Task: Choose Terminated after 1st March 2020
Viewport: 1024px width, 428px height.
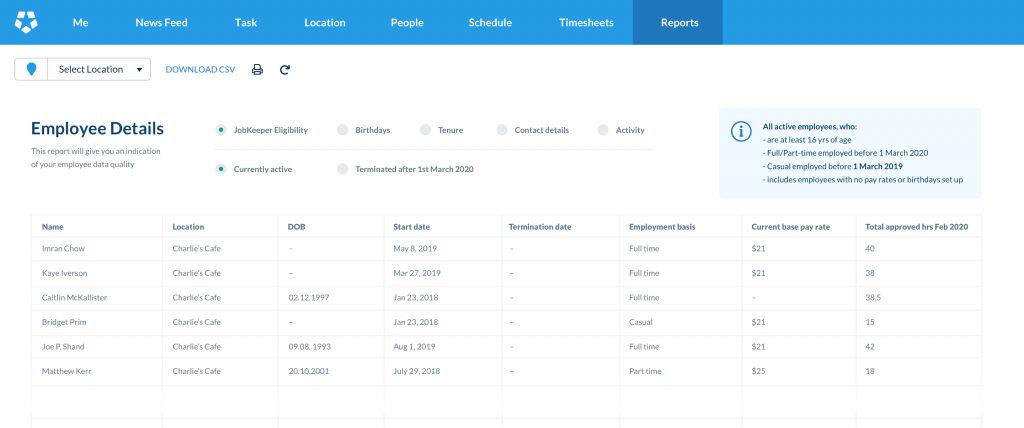Action: [343, 169]
